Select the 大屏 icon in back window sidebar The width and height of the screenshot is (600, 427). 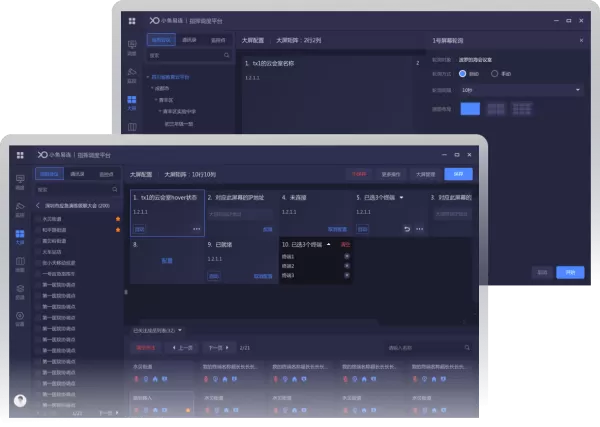[x=132, y=103]
